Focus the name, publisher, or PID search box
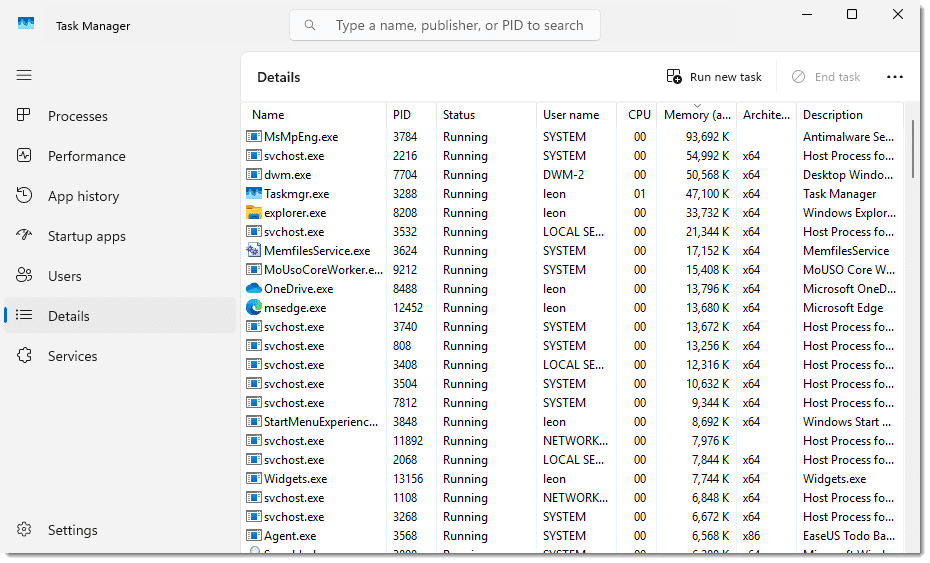This screenshot has height=563, width=930. pos(444,25)
